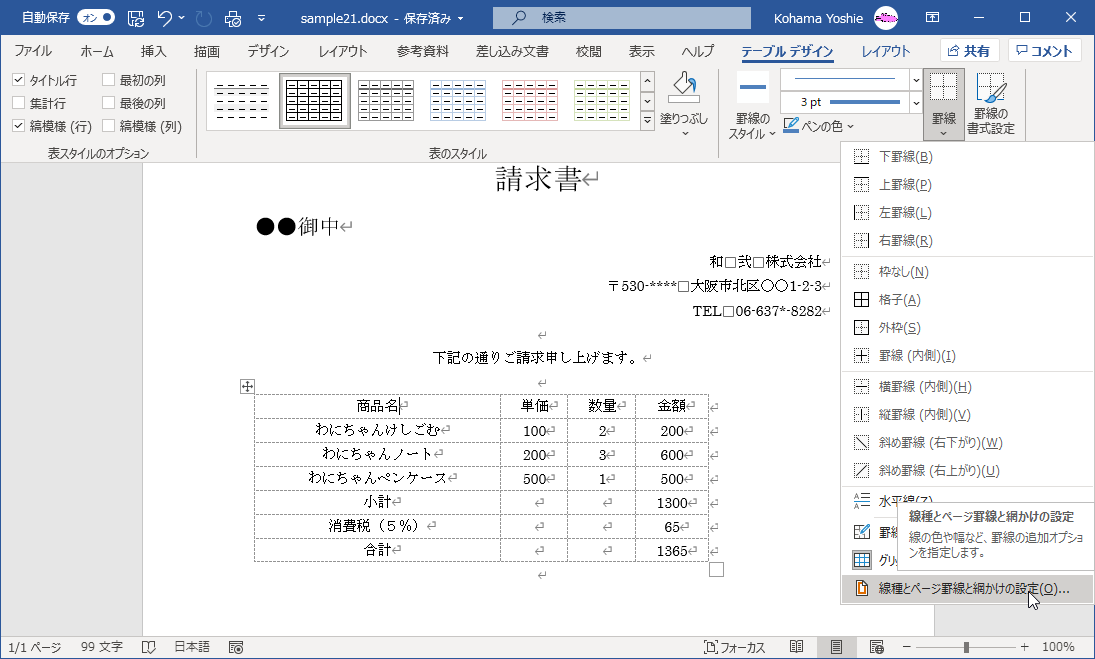Switch to the 差し込み文書 ribbon tab
The height and width of the screenshot is (659, 1095).
click(513, 50)
